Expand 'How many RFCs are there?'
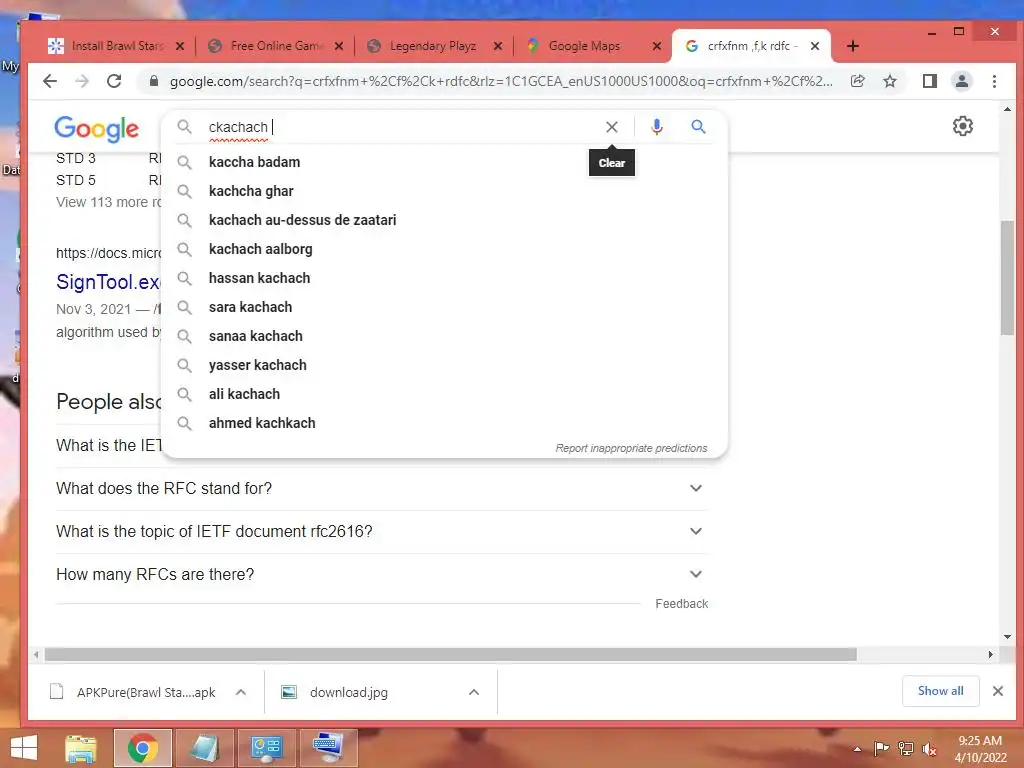The image size is (1024, 768). tap(382, 575)
